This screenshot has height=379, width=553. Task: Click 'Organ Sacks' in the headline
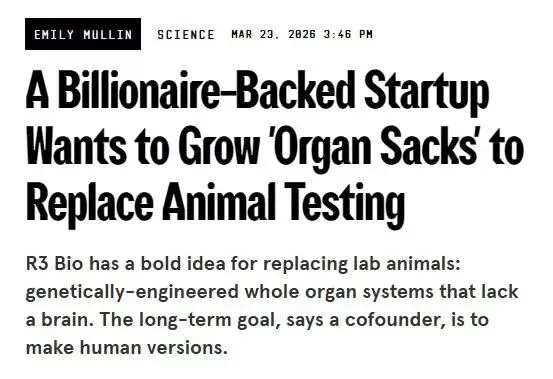[375, 147]
